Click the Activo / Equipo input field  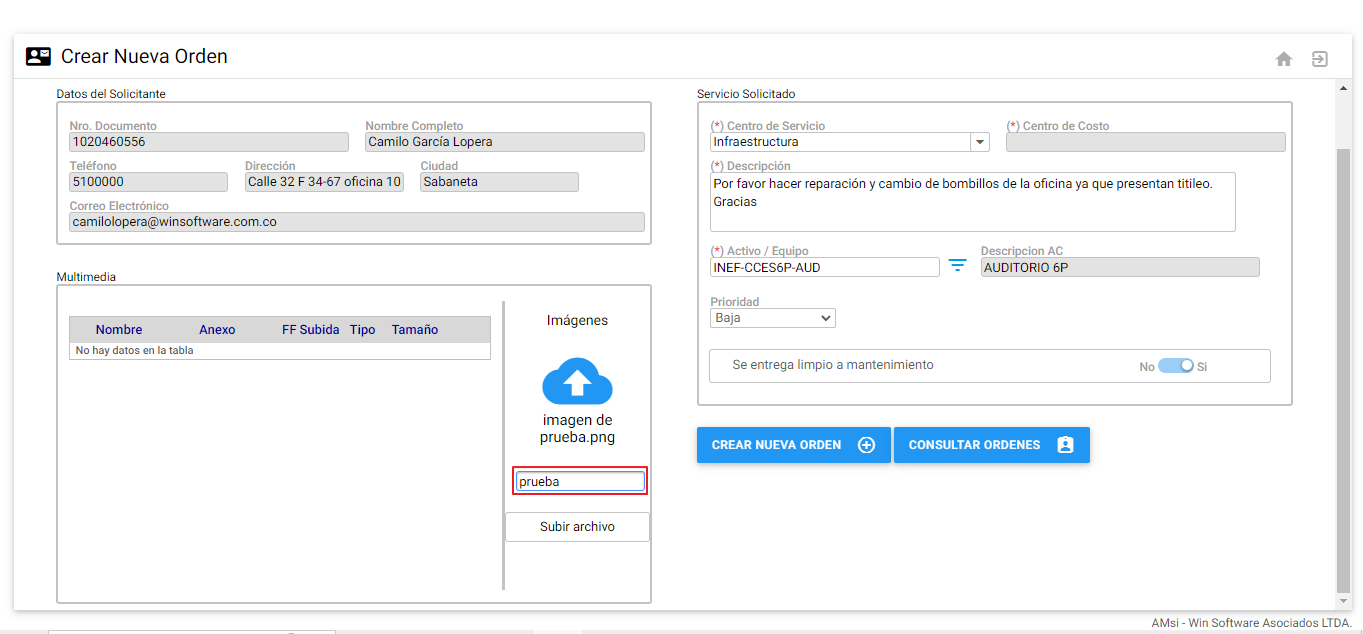[x=825, y=267]
